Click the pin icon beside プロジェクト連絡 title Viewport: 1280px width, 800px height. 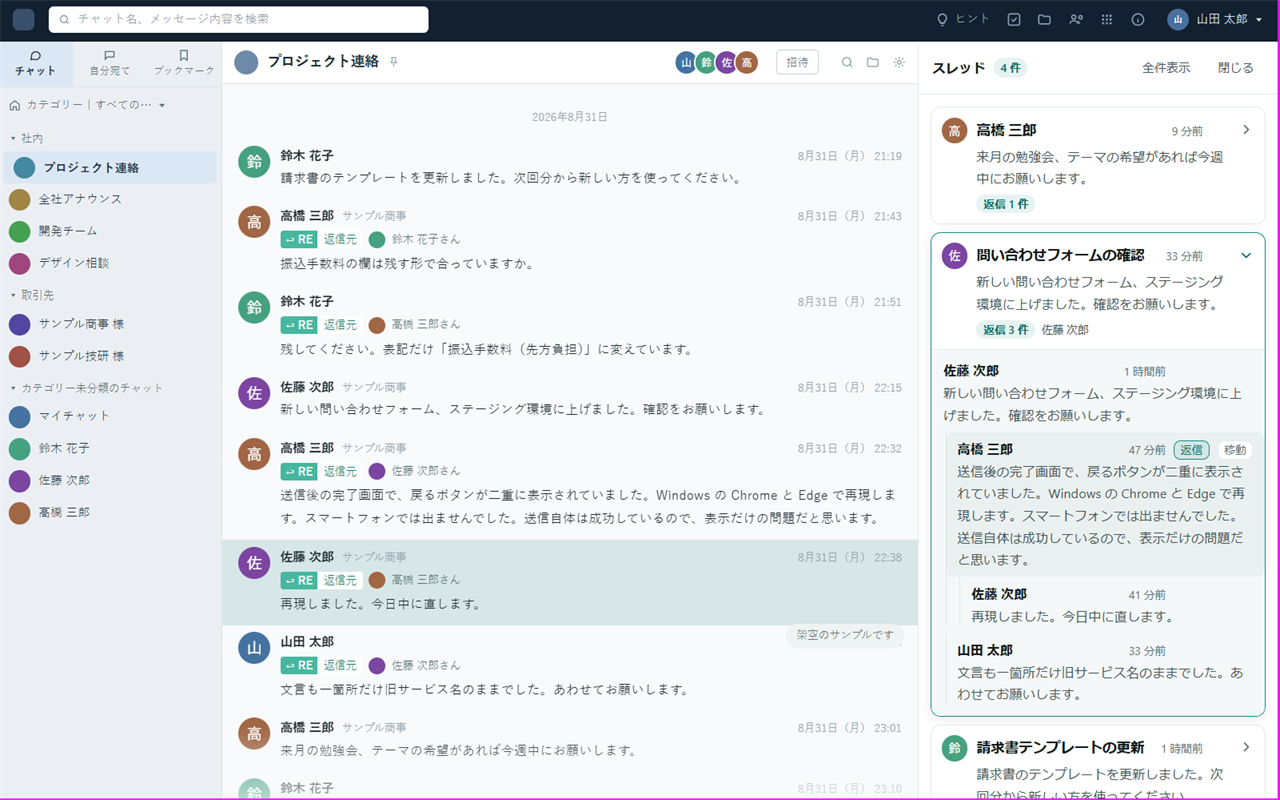click(394, 62)
